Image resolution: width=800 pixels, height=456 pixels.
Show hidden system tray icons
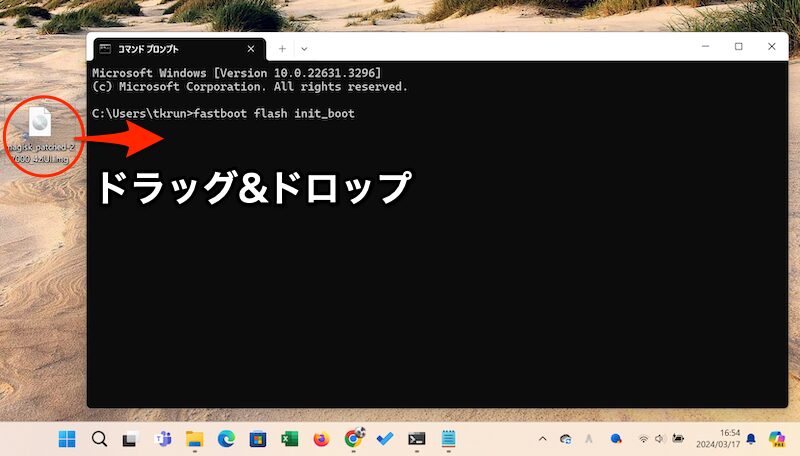pyautogui.click(x=543, y=439)
